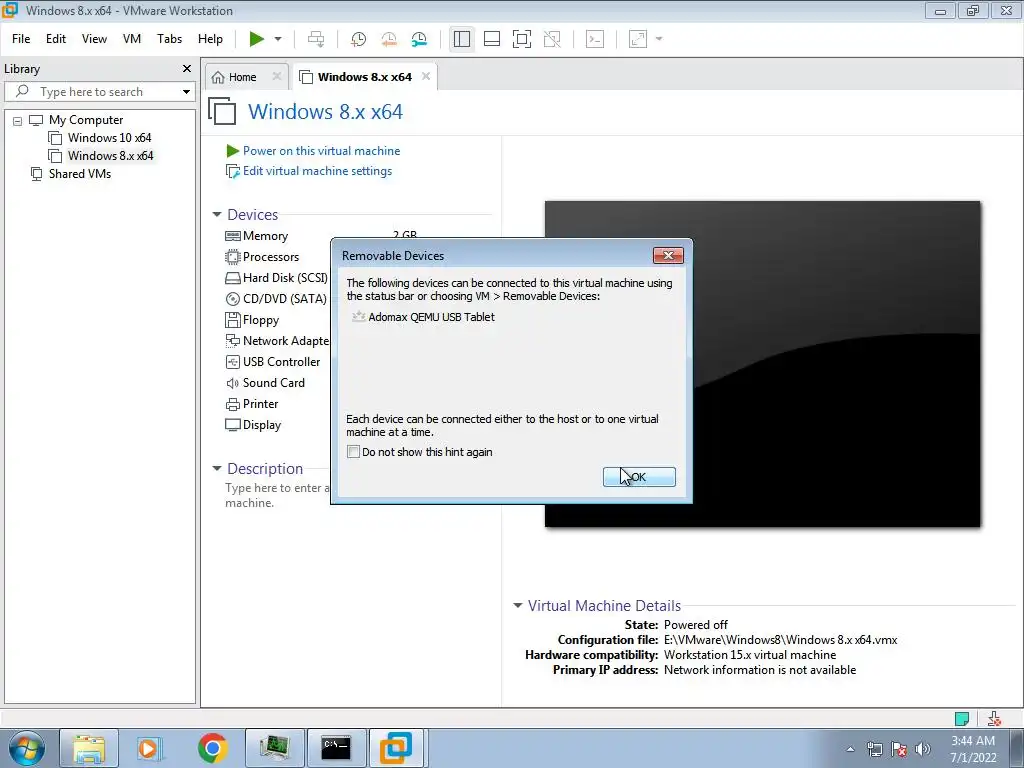Click the stretch guest toolbar icon

tap(638, 39)
